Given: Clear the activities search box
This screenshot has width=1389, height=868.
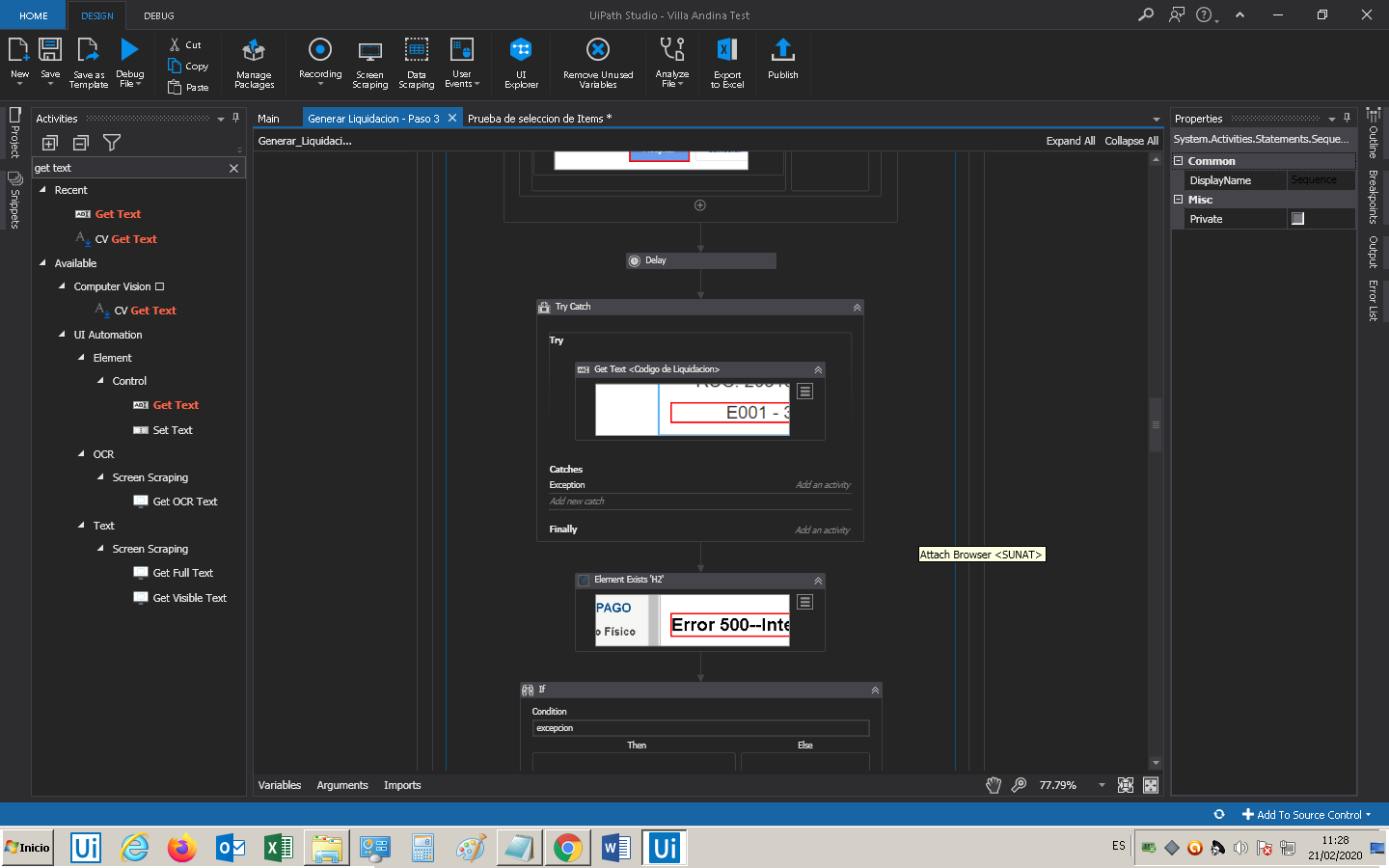Looking at the screenshot, I should [x=233, y=168].
